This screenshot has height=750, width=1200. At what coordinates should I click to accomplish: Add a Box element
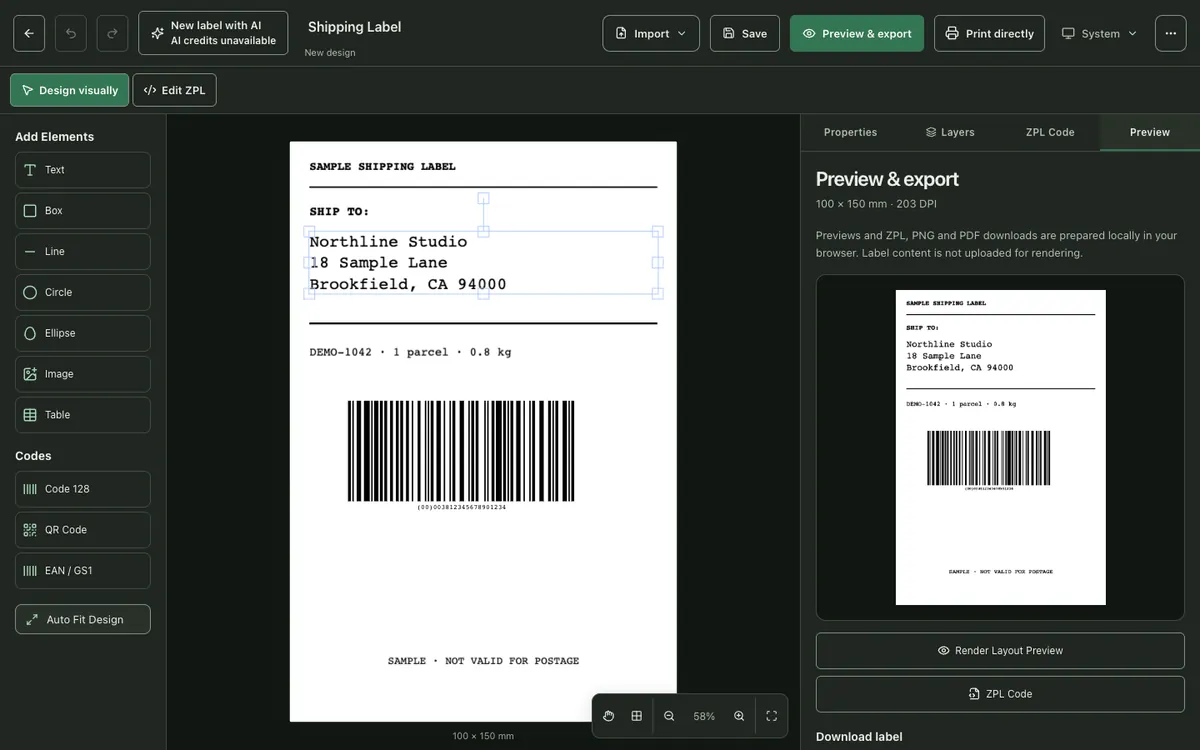coord(83,211)
